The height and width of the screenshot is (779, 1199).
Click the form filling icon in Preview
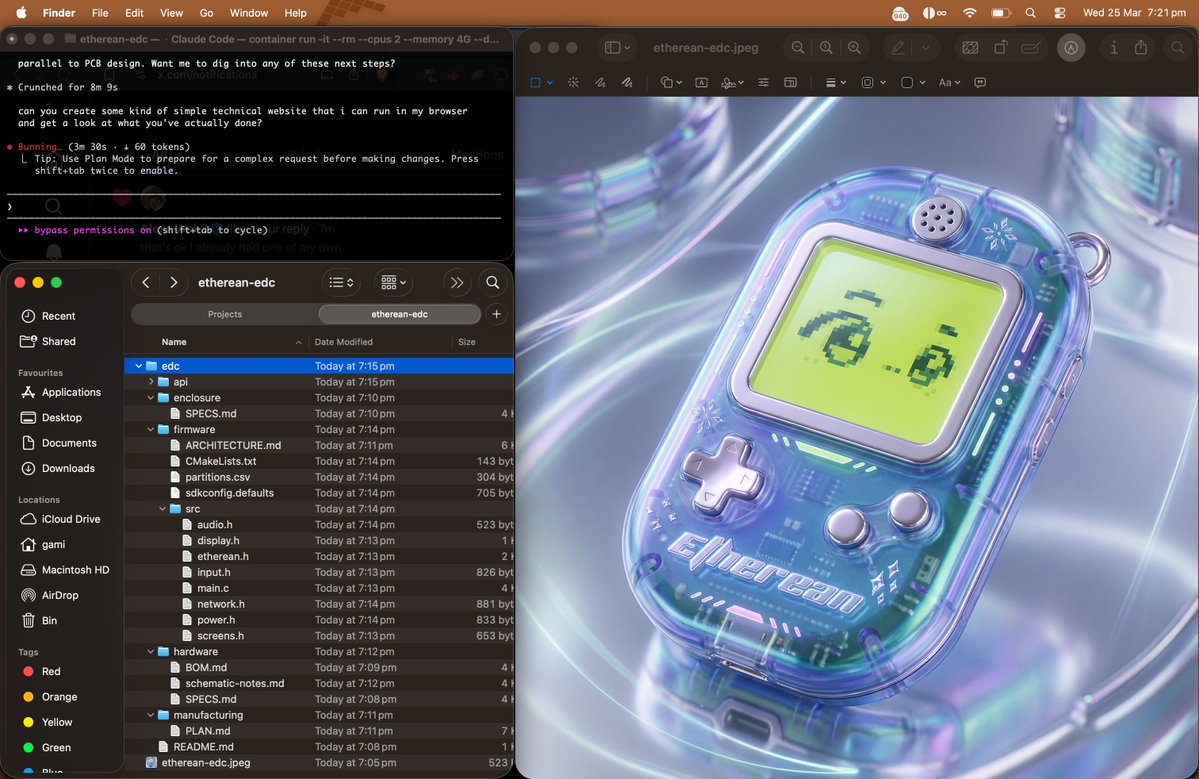tap(1030, 47)
